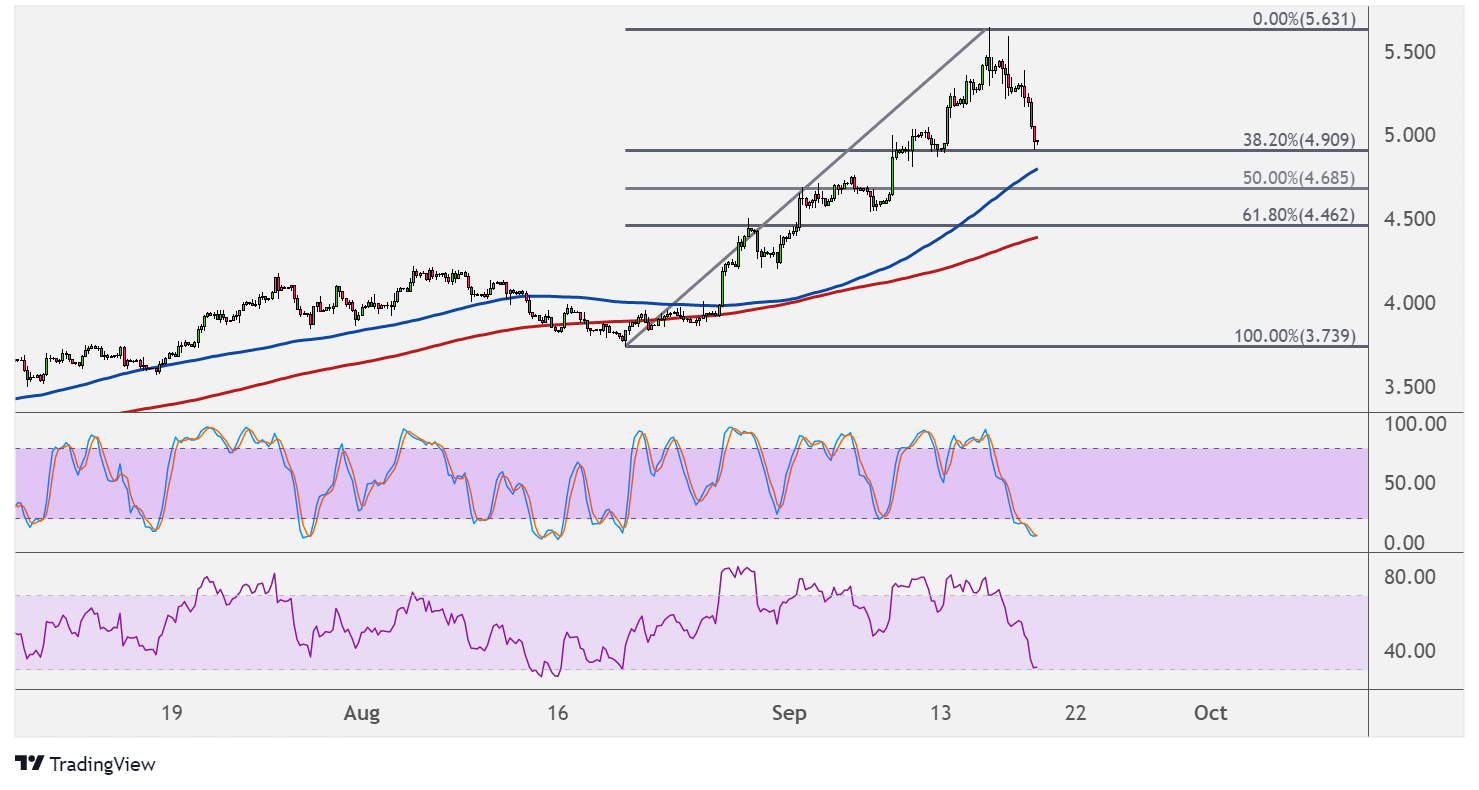Click the 4.500 price axis label
1479x790 pixels.
coord(1410,219)
